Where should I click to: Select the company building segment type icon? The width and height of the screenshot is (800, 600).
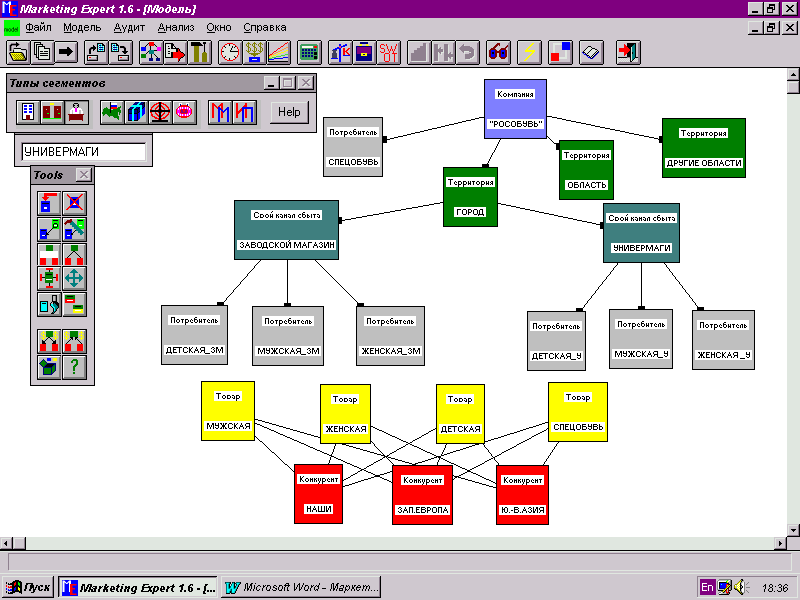pos(28,112)
